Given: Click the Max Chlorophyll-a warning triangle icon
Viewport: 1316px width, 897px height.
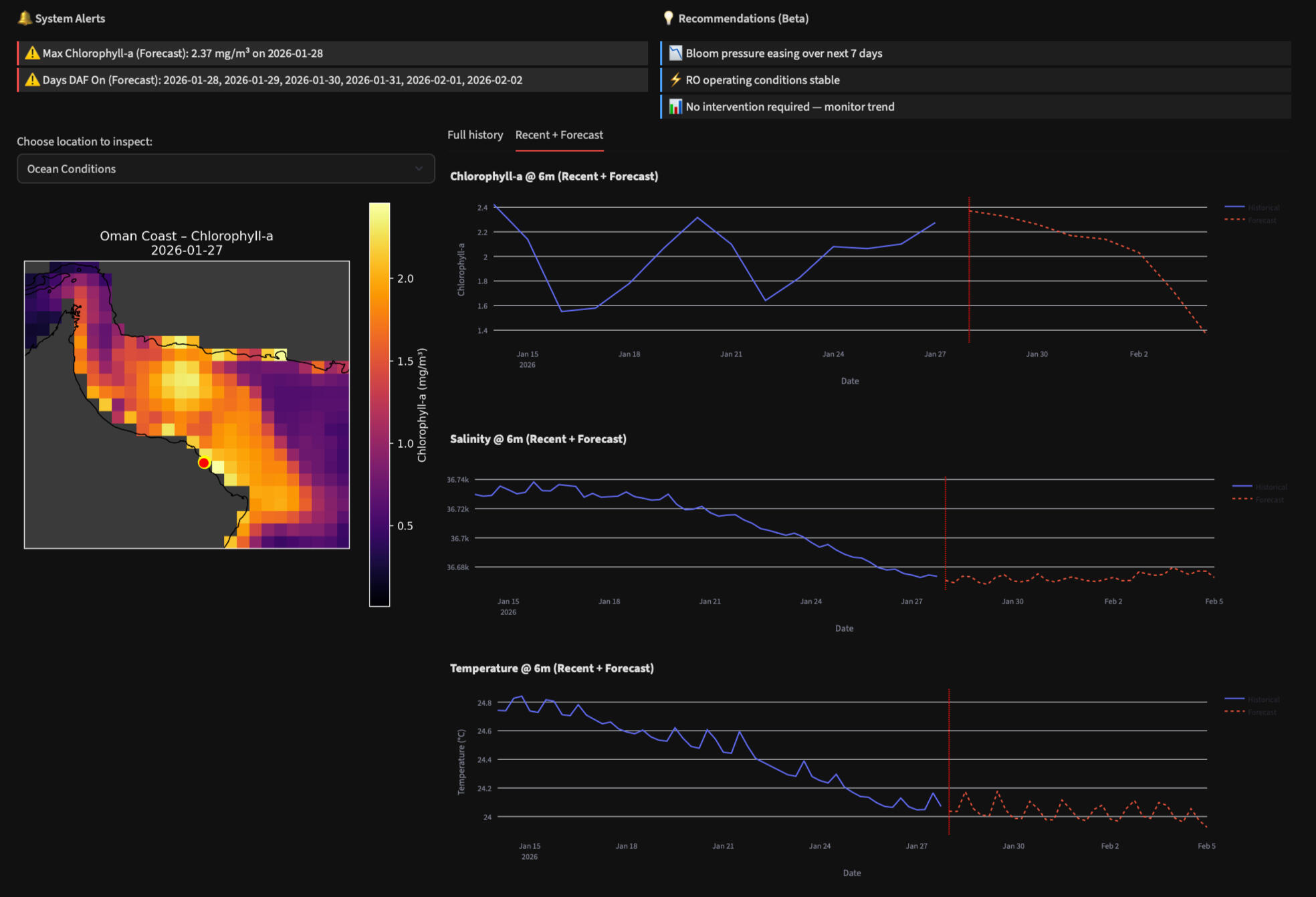Looking at the screenshot, I should click(x=32, y=53).
